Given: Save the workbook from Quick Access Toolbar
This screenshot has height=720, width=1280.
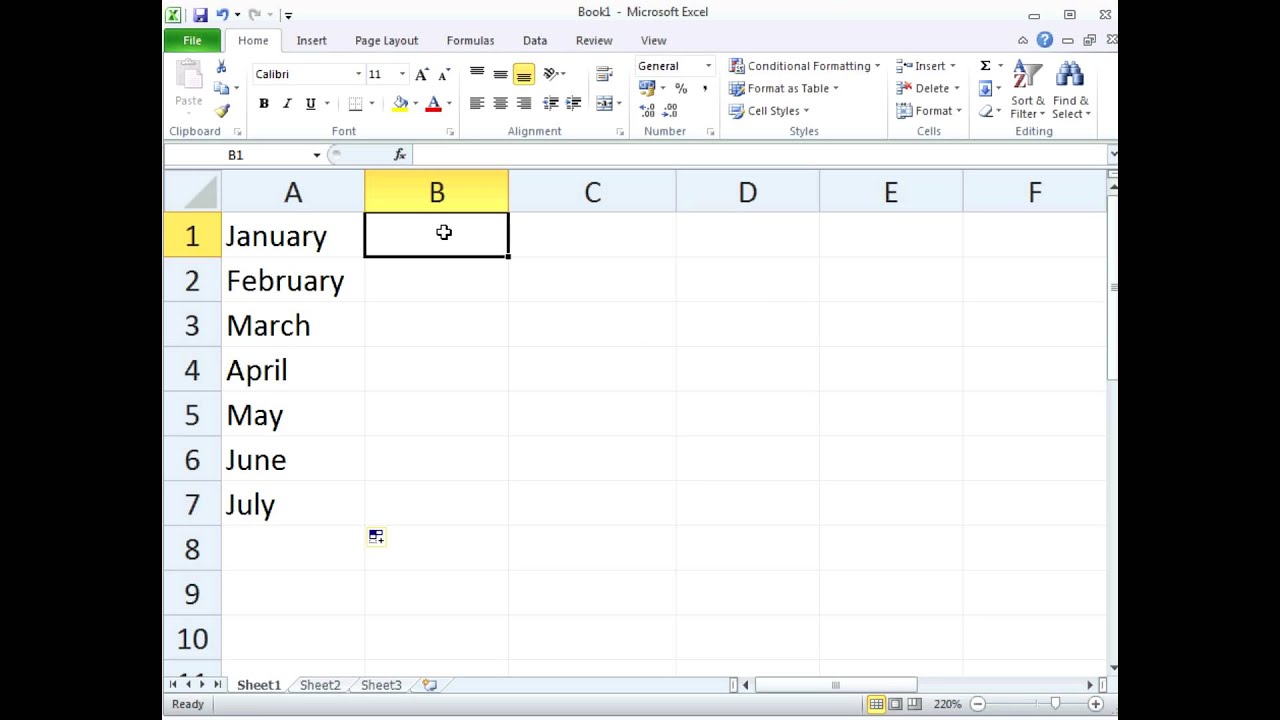Looking at the screenshot, I should 200,15.
